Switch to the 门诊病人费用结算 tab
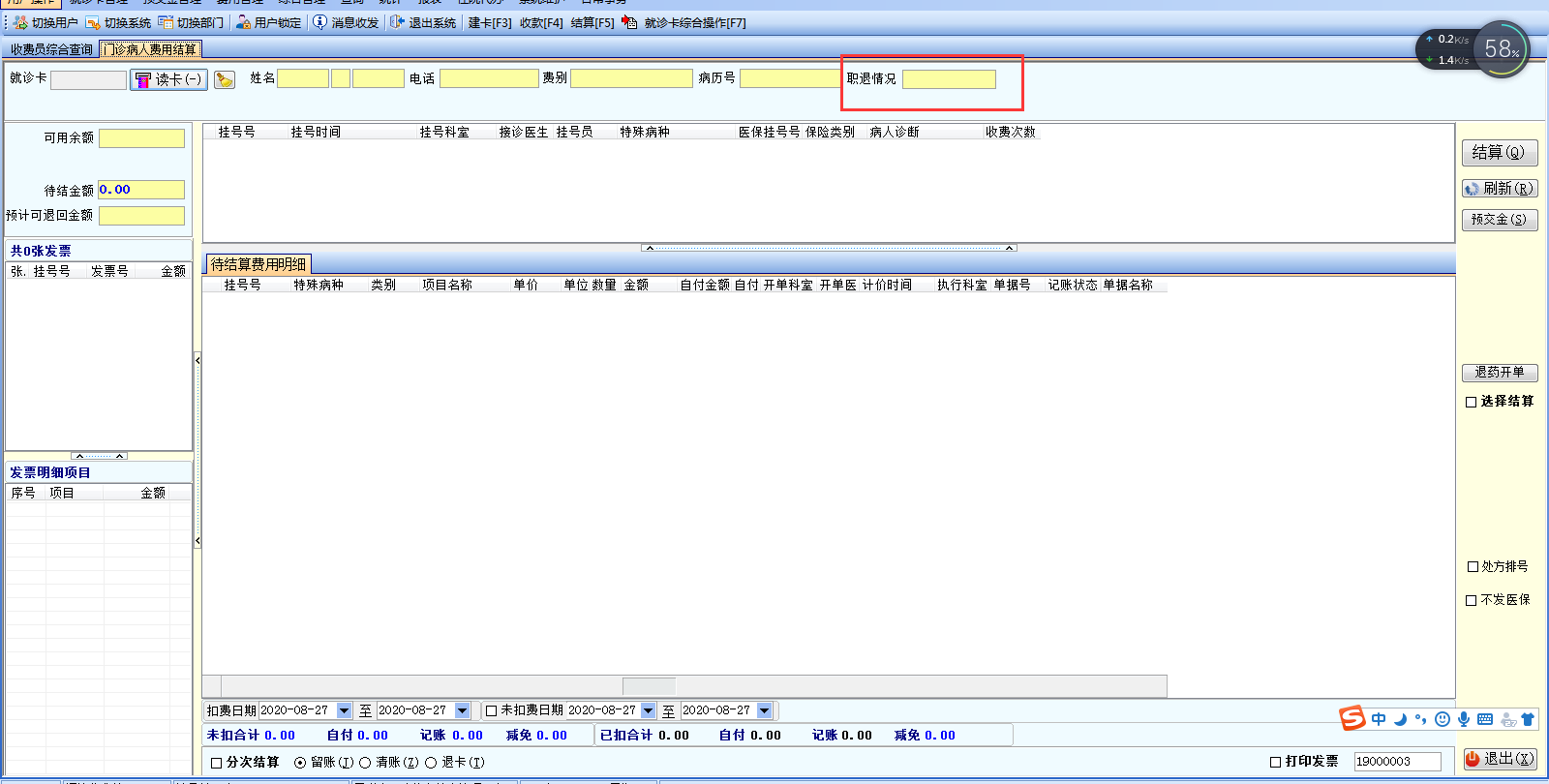The image size is (1549, 784). click(151, 49)
